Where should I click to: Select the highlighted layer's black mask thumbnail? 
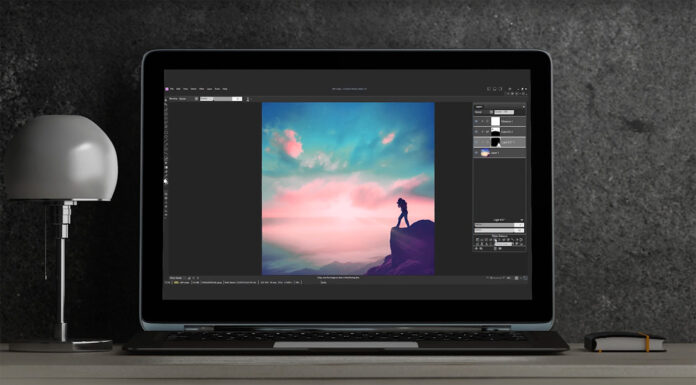[x=495, y=142]
